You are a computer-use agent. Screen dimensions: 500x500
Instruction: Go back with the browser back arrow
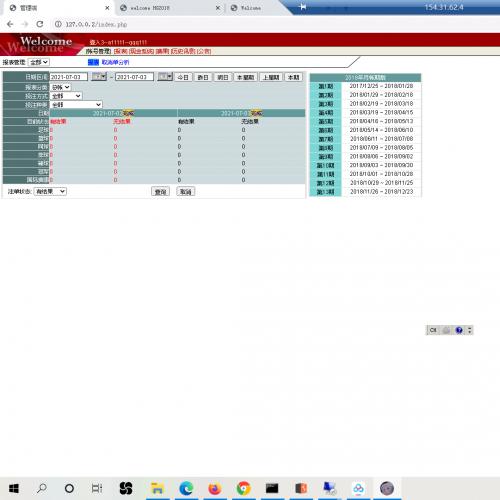click(x=10, y=24)
